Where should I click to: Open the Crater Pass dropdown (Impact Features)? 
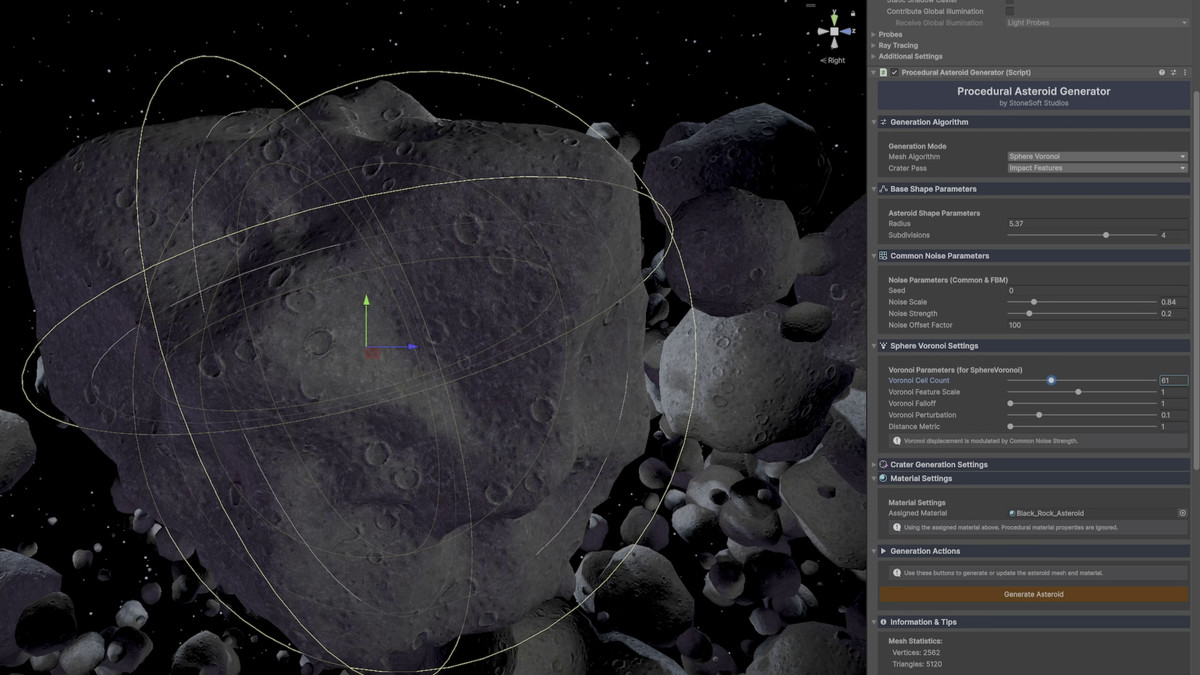(x=1097, y=168)
